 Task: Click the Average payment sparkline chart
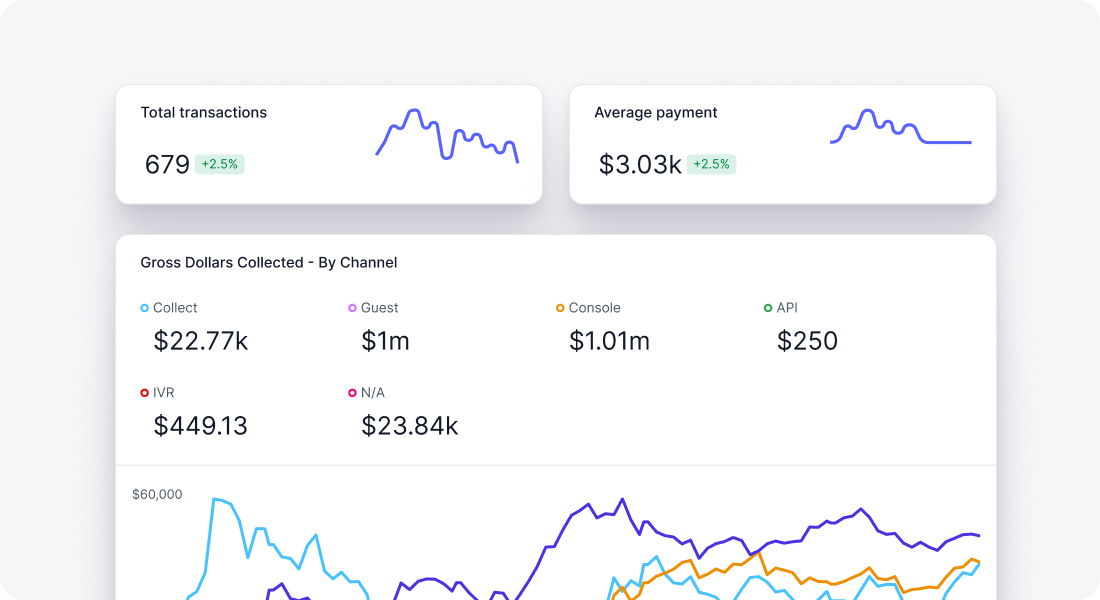pyautogui.click(x=901, y=127)
